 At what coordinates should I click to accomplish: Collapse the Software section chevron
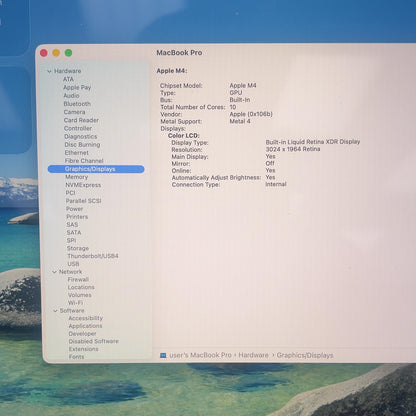coord(55,311)
